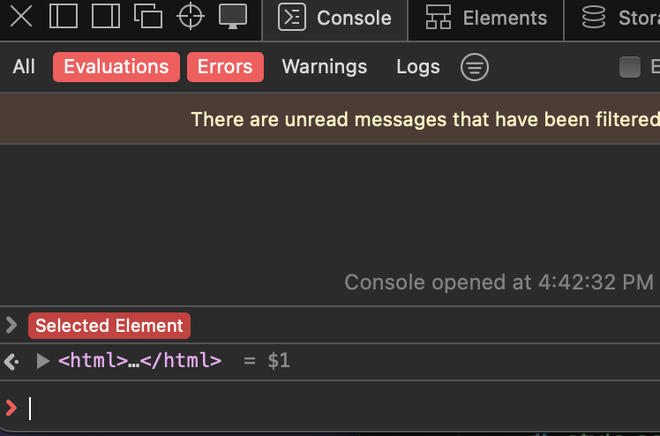The height and width of the screenshot is (436, 660).
Task: Tick the checkbox right of the filter bar
Action: point(630,67)
